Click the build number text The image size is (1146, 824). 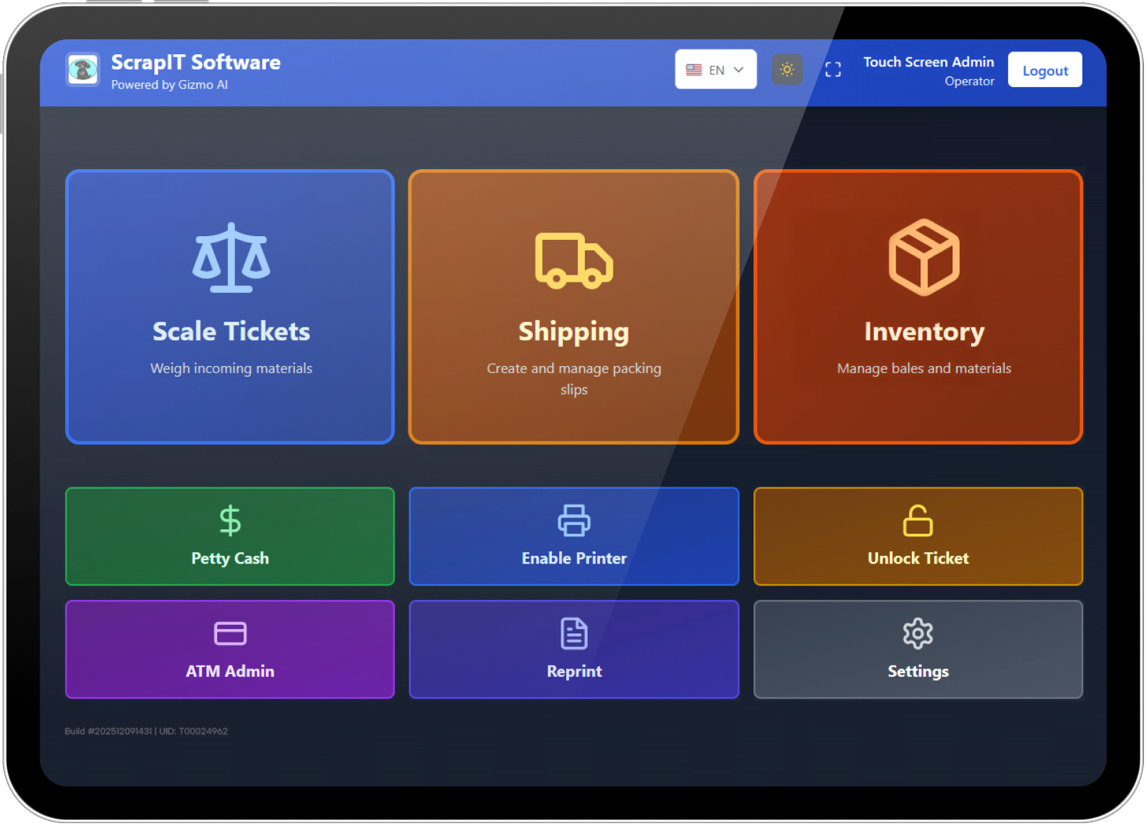[x=145, y=731]
